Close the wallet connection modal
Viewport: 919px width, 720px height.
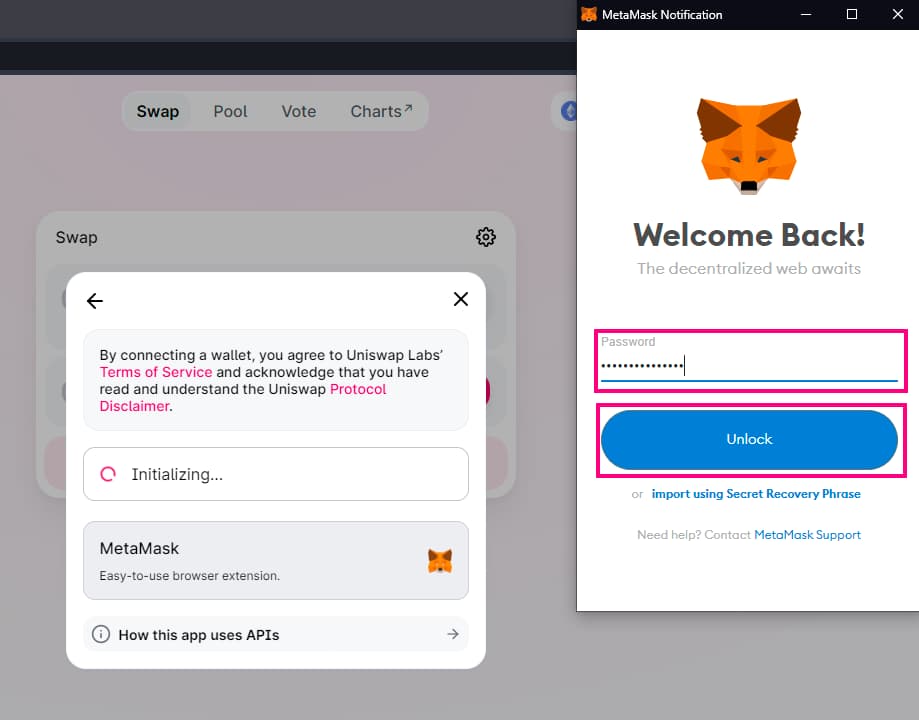461,299
